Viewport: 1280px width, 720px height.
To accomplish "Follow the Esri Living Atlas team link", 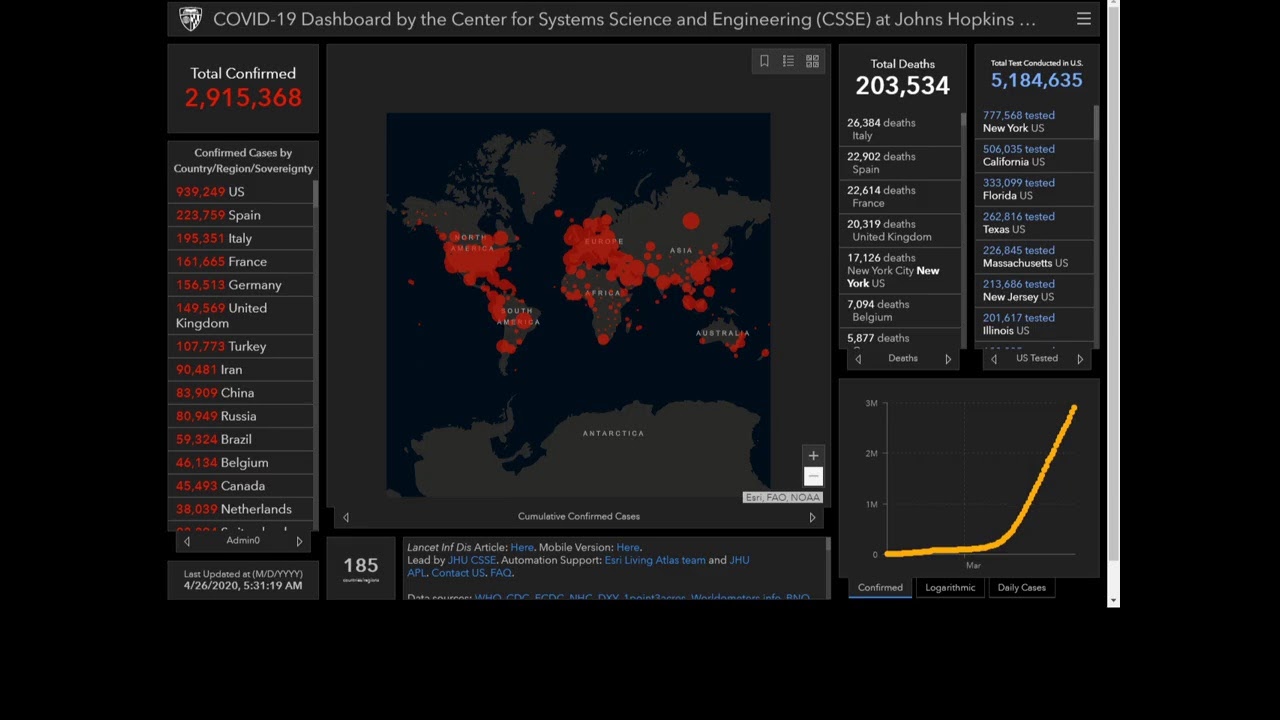I will [x=655, y=560].
